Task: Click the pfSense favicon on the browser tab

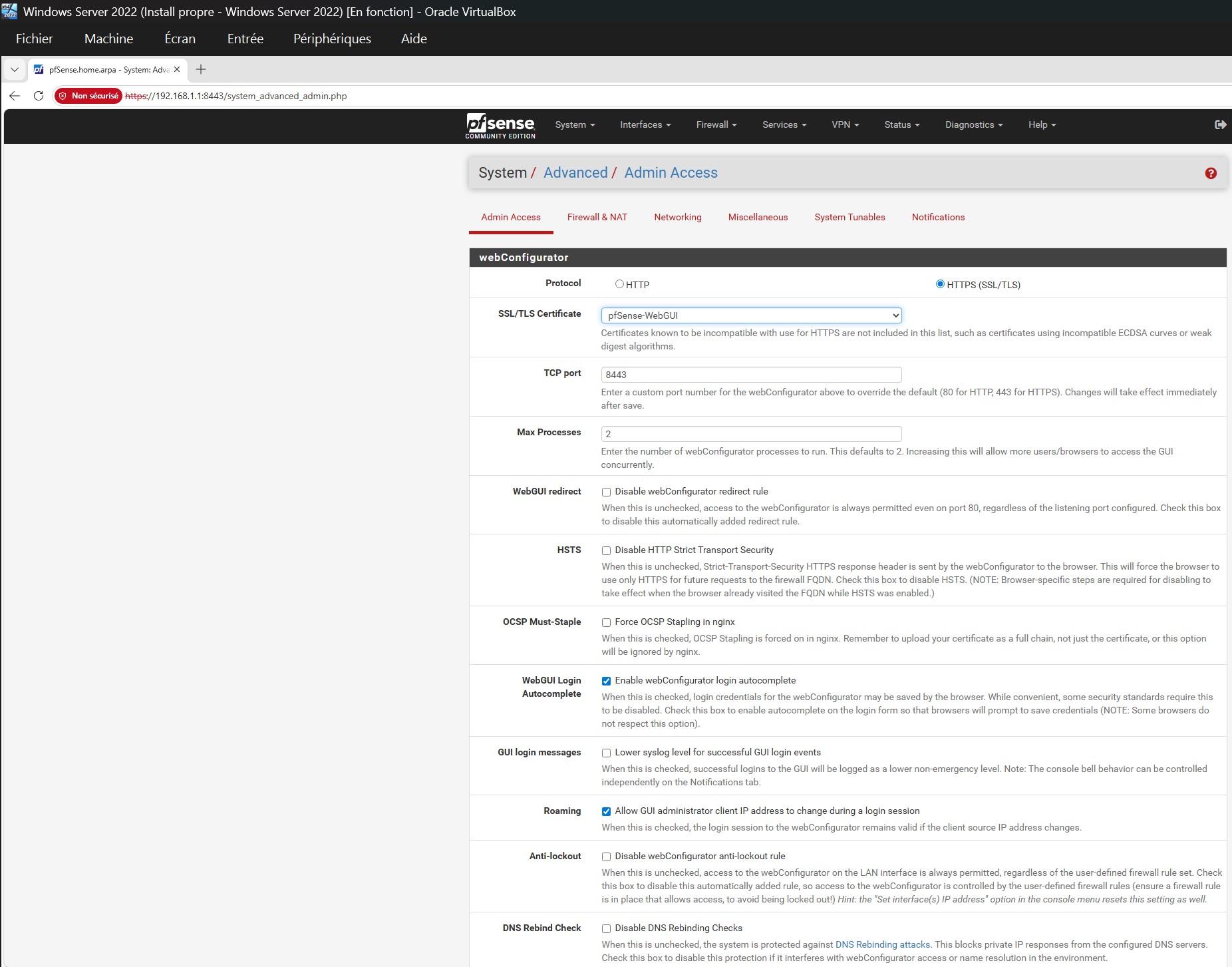Action: [x=40, y=69]
